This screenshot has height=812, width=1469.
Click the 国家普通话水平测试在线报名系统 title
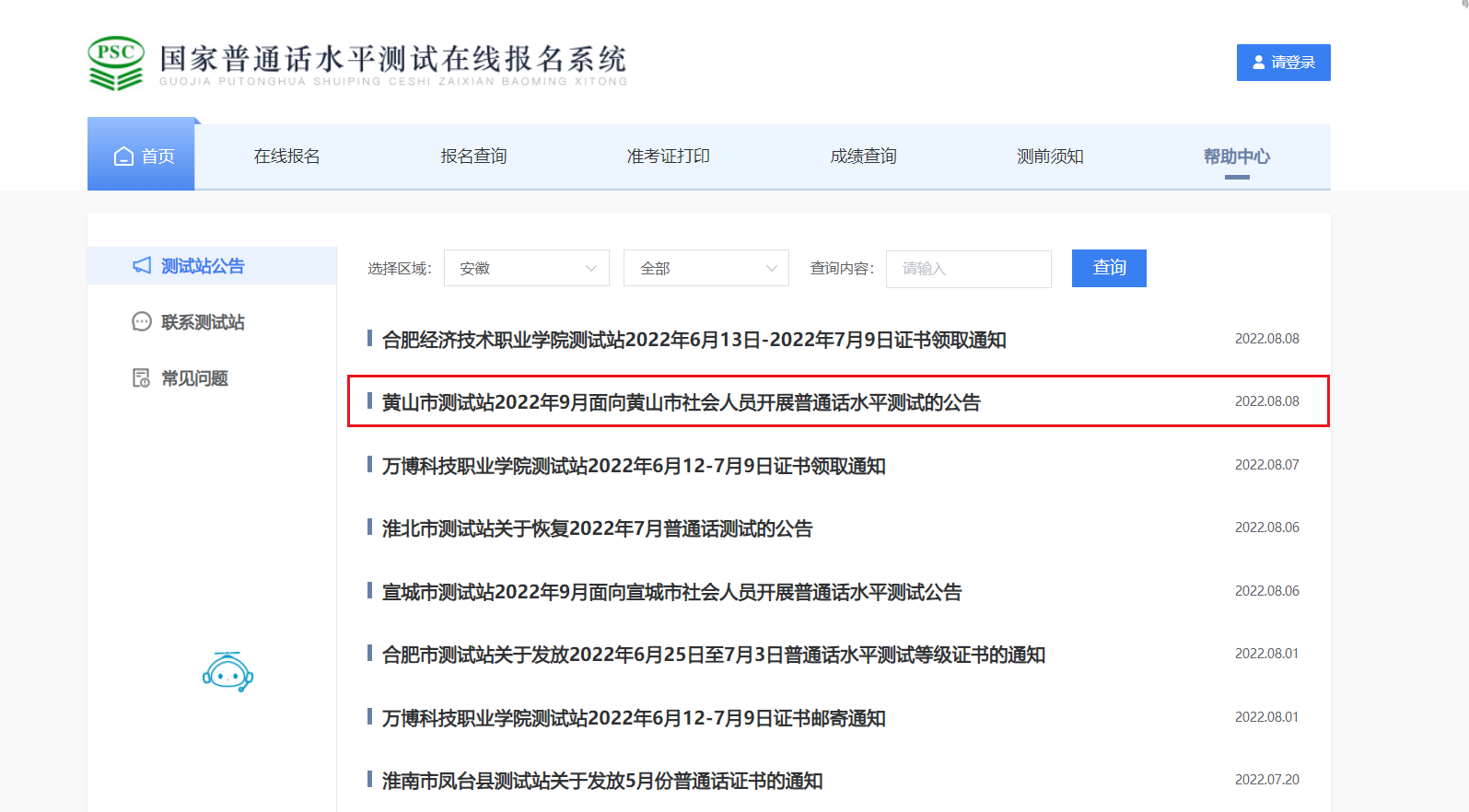[393, 59]
